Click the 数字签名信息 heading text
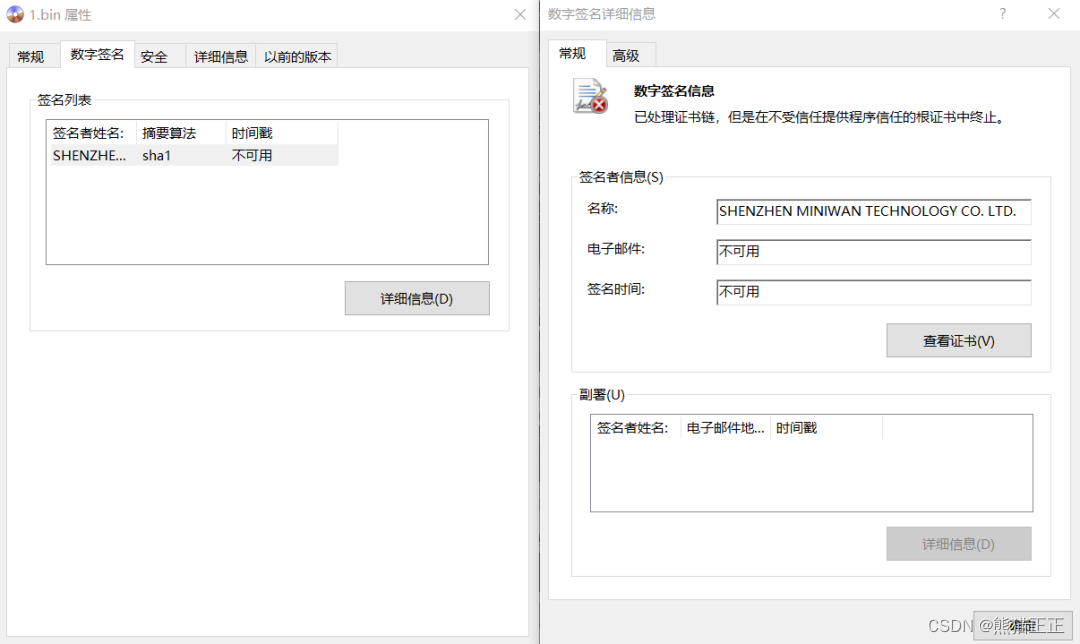This screenshot has height=644, width=1080. tap(674, 91)
